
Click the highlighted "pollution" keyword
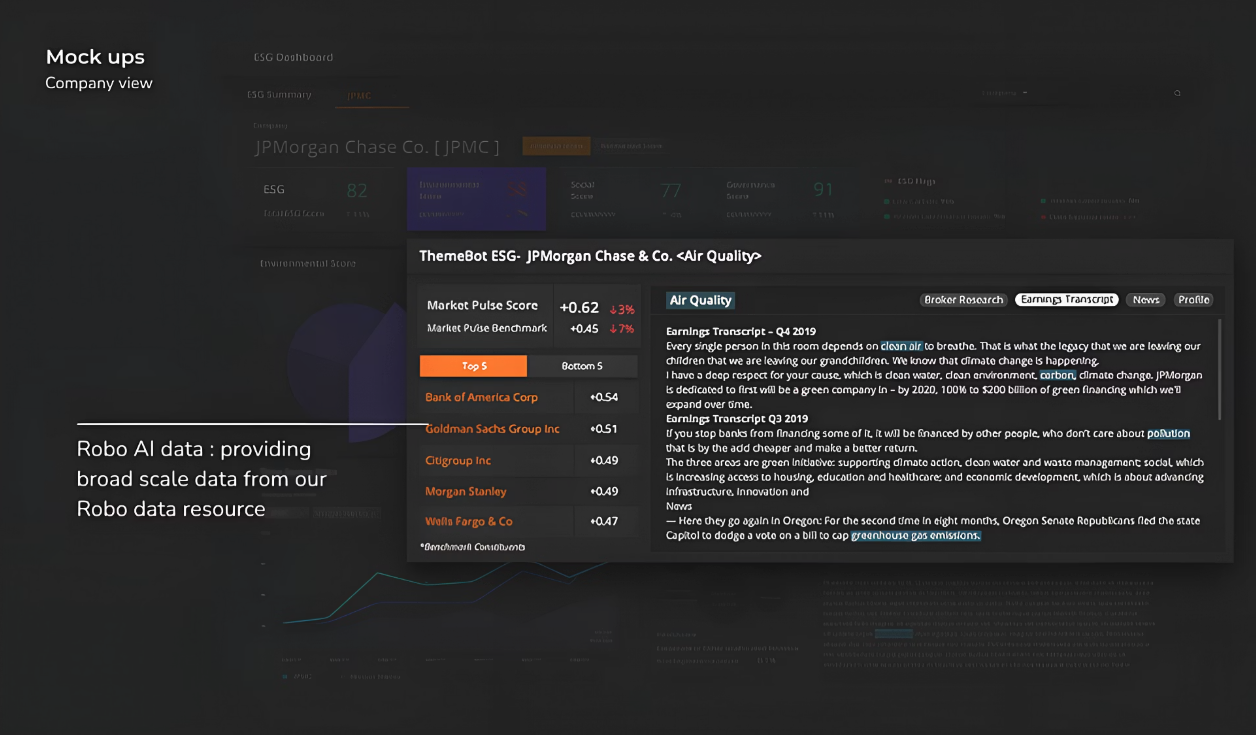(1168, 434)
